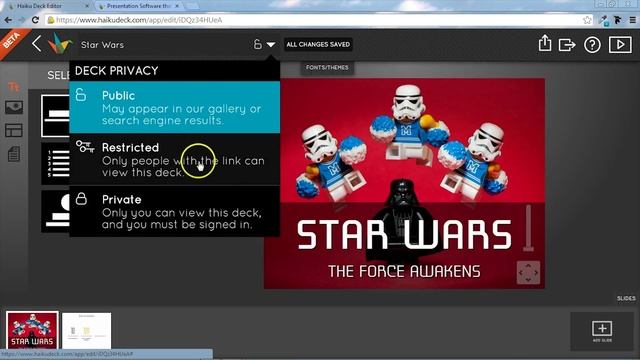Switch to the Presentation Software browser tab

coord(139,6)
